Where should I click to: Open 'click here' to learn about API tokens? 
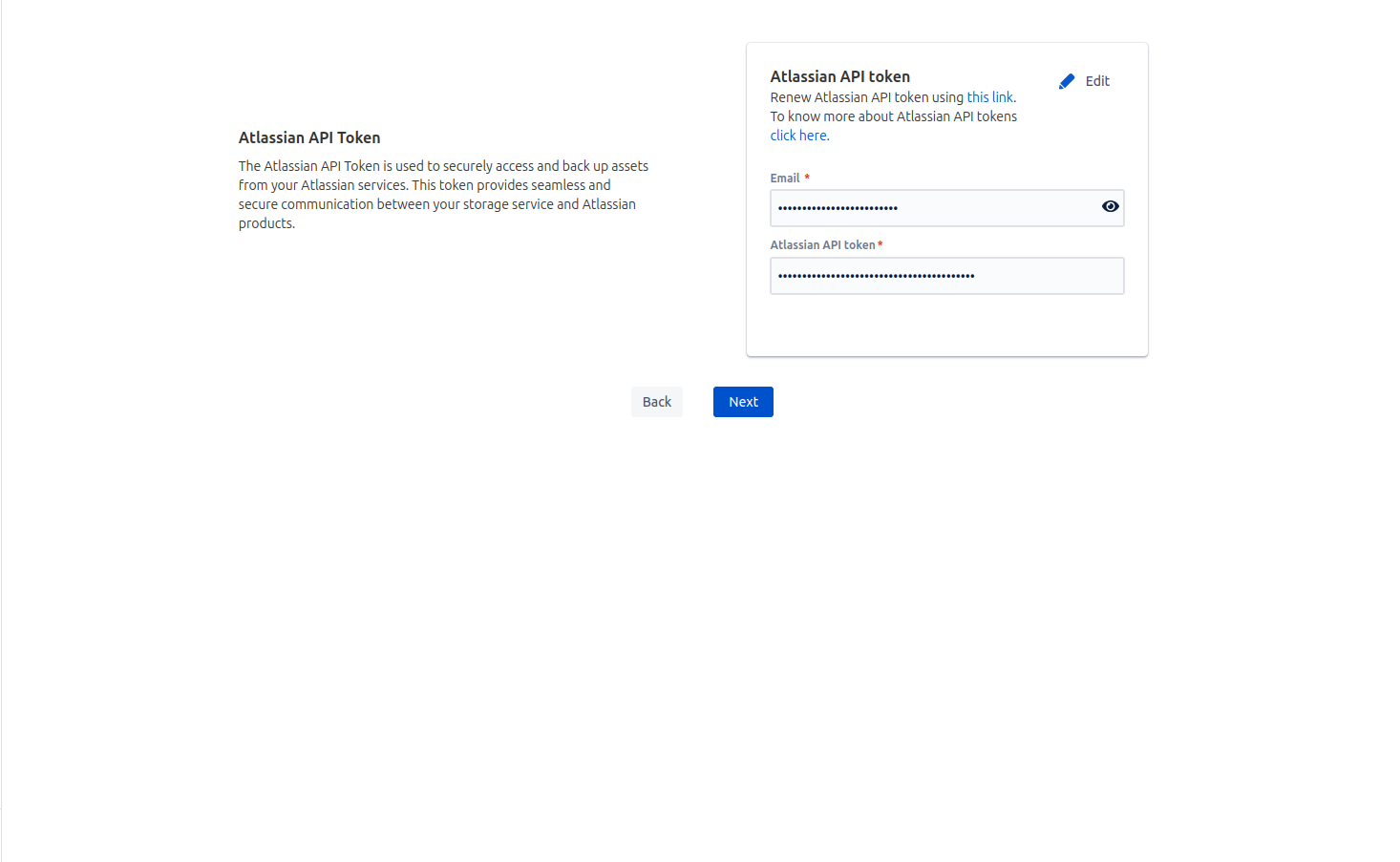[x=797, y=135]
